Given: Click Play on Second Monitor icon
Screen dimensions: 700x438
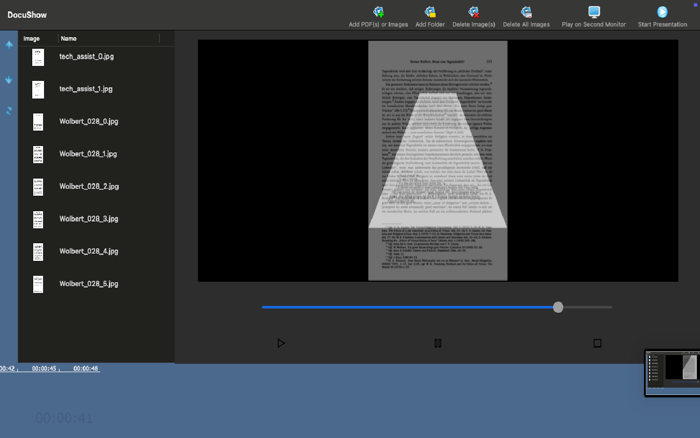Looking at the screenshot, I should coord(594,12).
